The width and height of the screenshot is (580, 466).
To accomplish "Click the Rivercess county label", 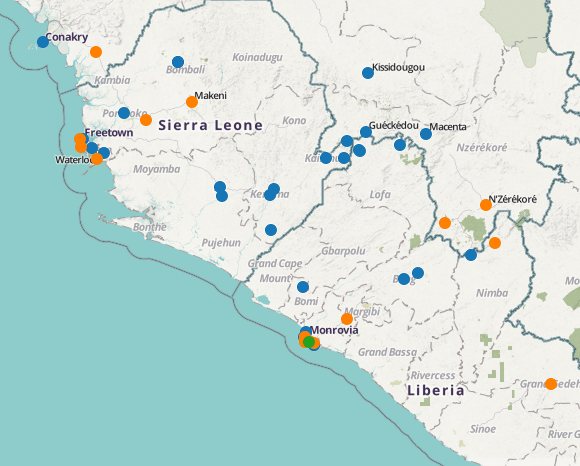I will 433,375.
